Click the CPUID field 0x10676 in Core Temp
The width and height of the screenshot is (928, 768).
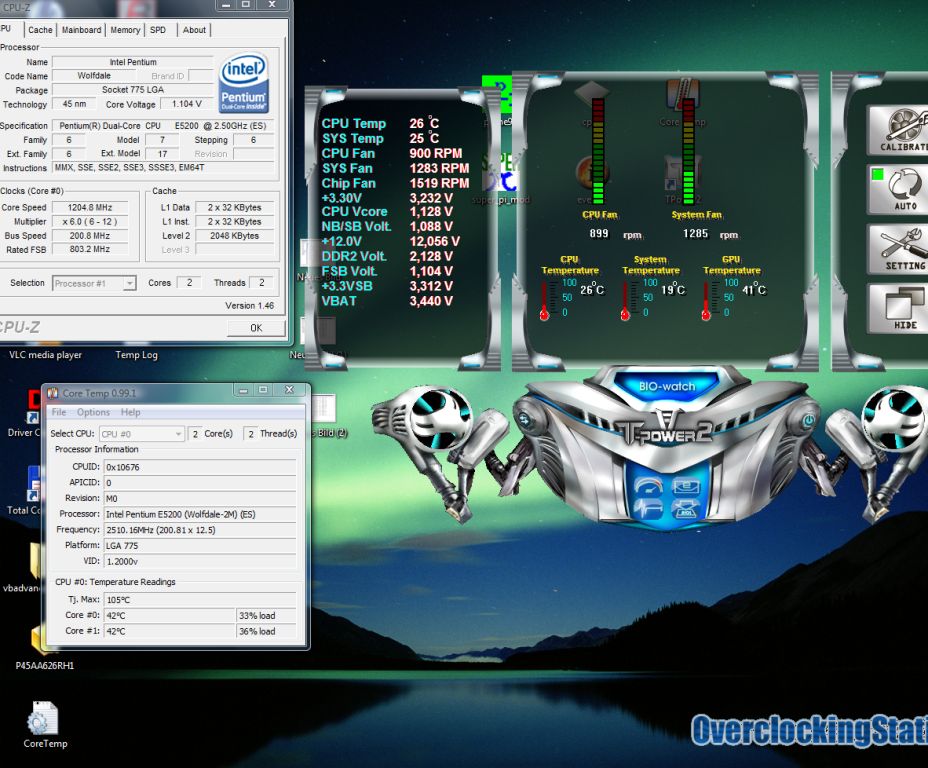200,467
